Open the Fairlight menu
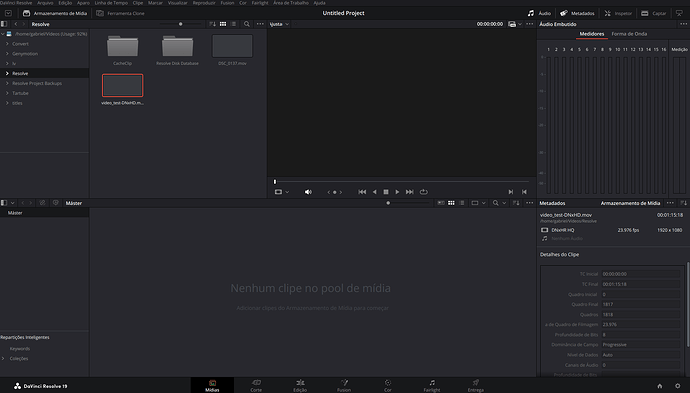 (260, 3)
